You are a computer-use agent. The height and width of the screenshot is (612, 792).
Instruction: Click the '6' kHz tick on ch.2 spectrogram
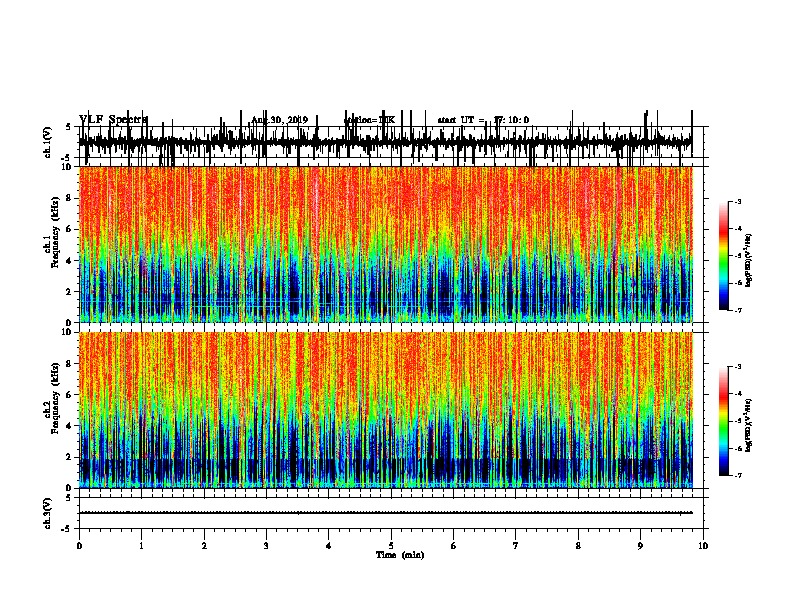(69, 395)
